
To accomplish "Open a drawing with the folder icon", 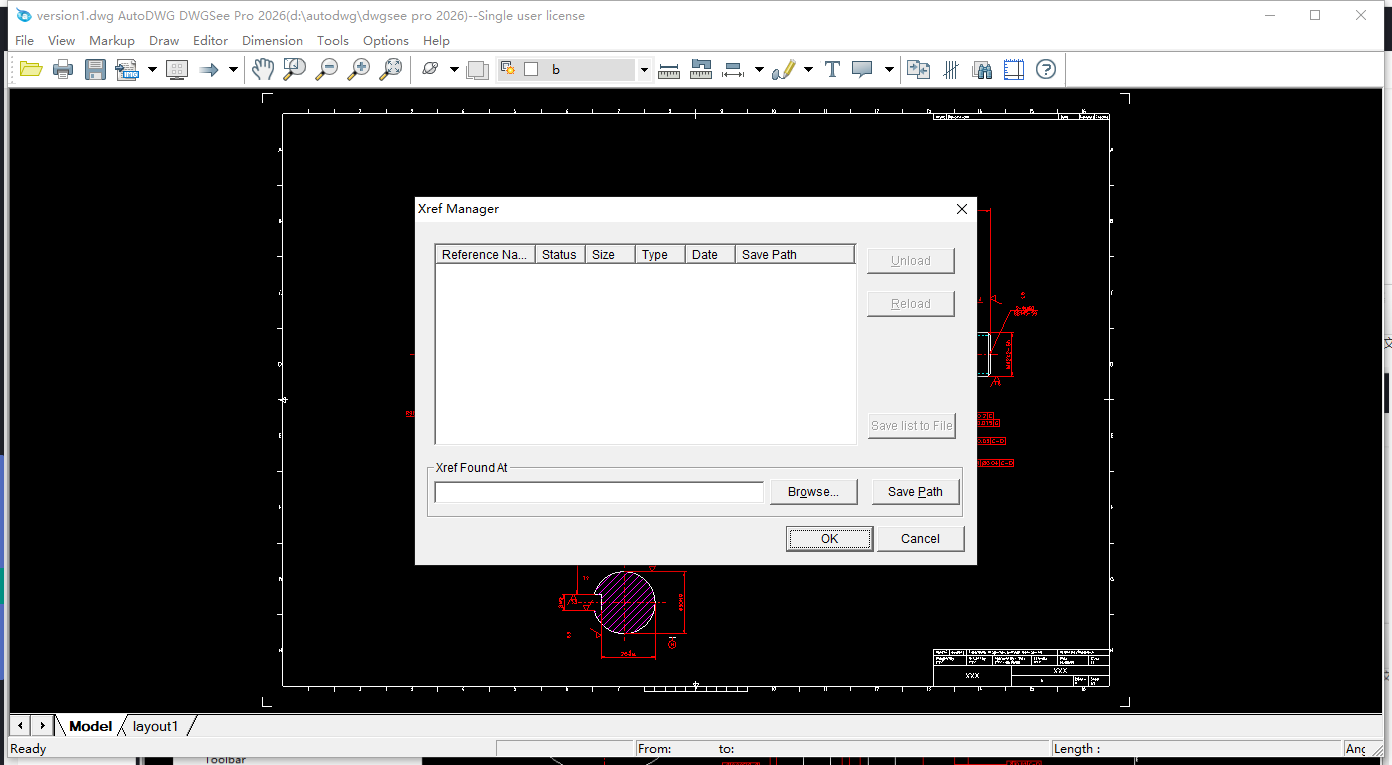I will coord(31,69).
